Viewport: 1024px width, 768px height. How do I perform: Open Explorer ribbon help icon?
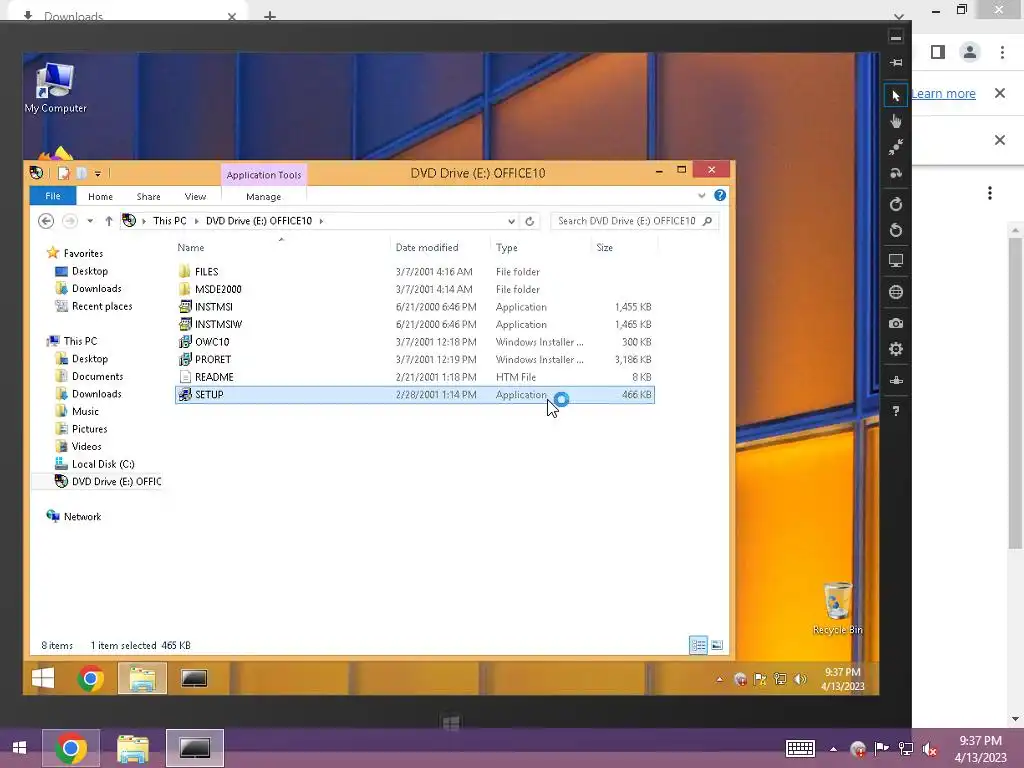[720, 195]
